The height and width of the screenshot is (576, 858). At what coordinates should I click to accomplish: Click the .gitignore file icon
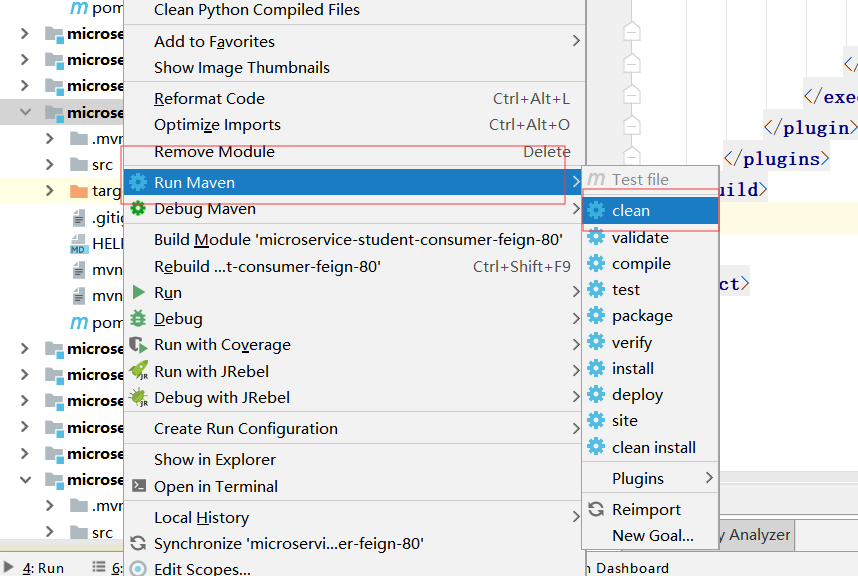click(79, 218)
